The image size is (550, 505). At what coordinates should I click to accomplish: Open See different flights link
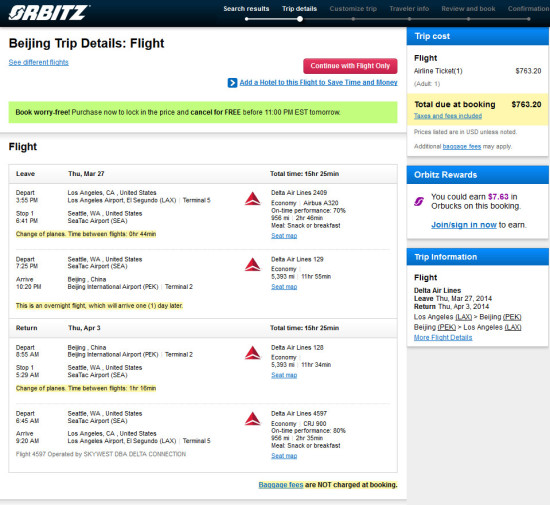coord(39,62)
